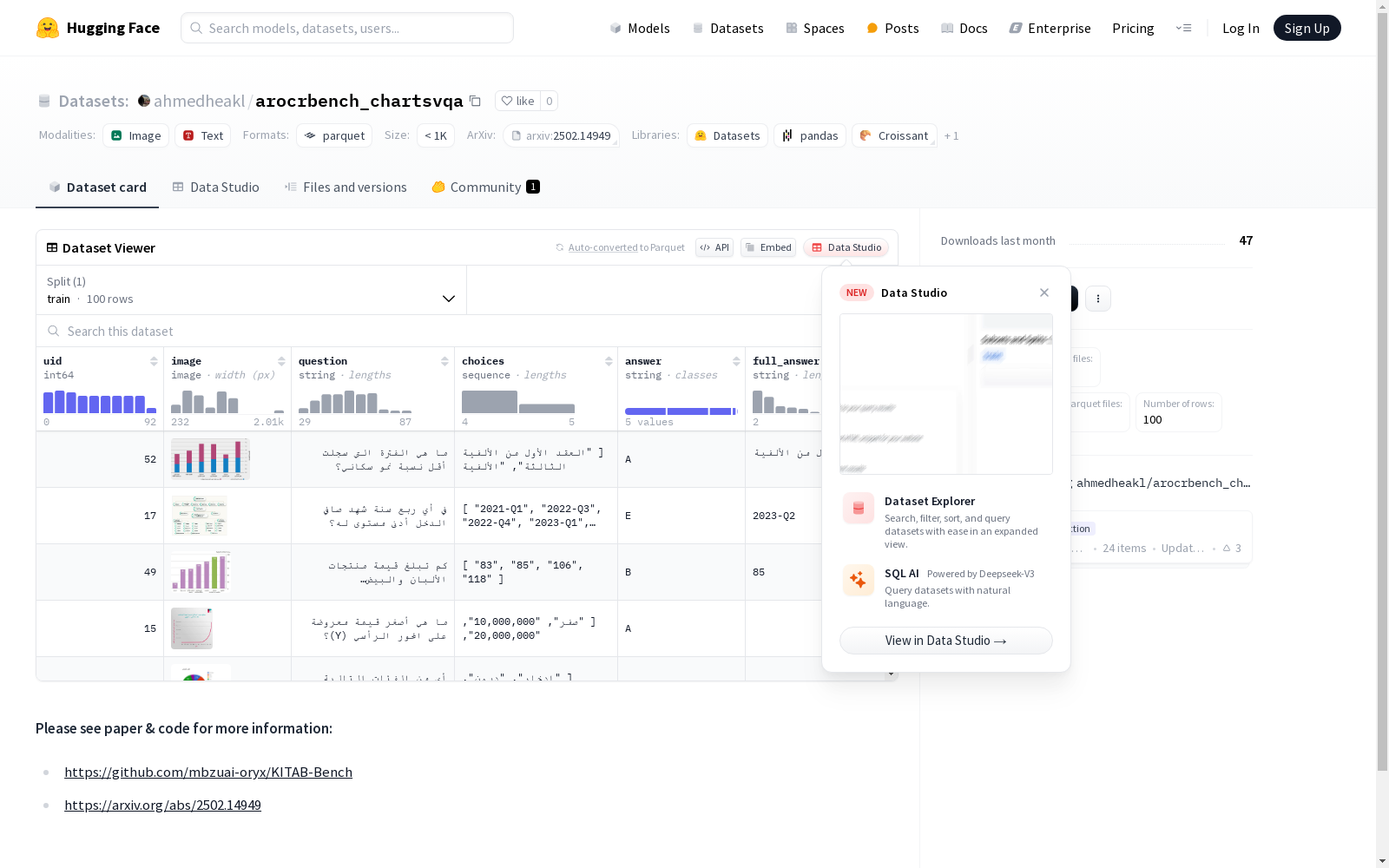Viewport: 1389px width, 868px height.
Task: Sort the choices column
Action: tap(609, 361)
